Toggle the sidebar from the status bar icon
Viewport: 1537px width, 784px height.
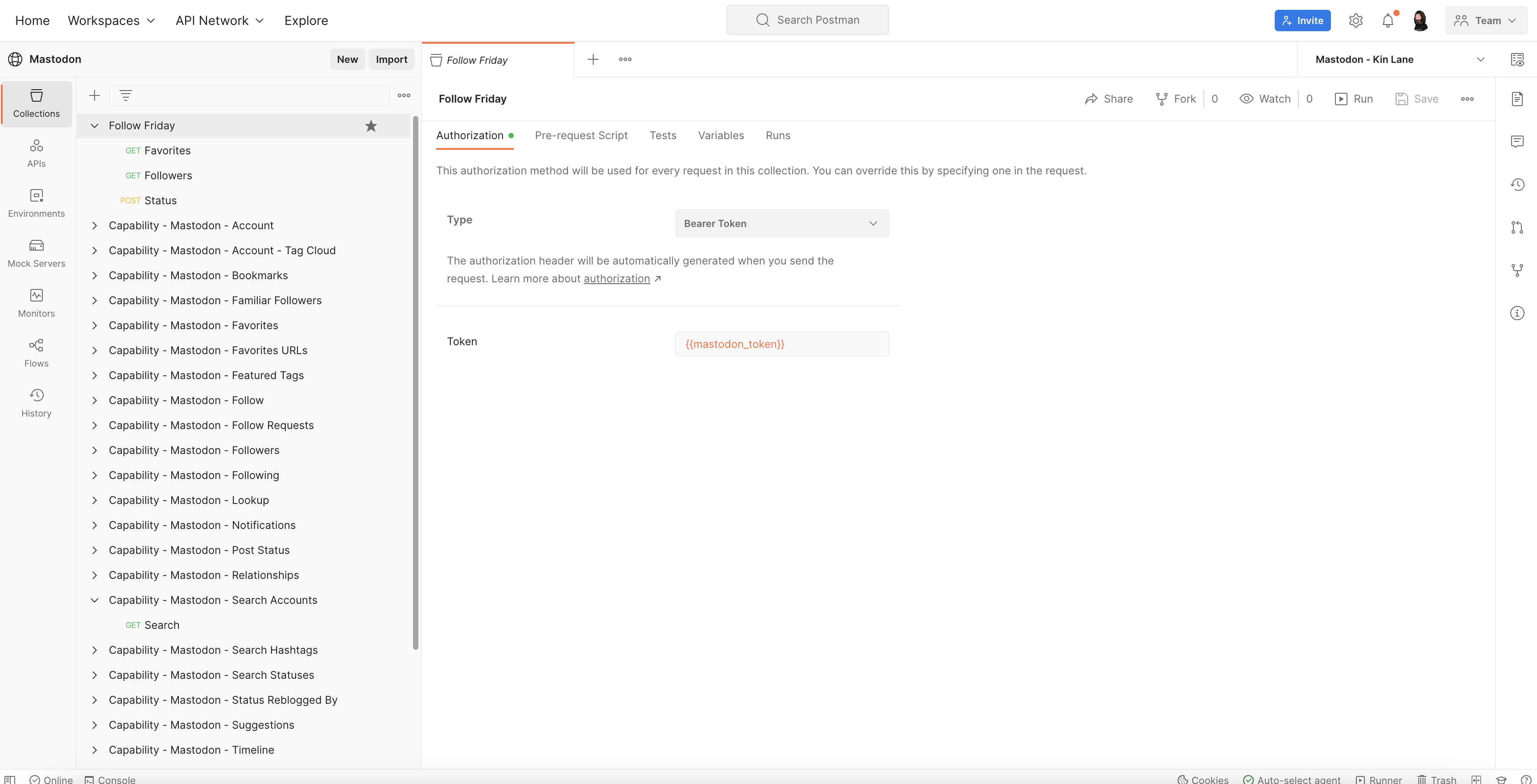tap(10, 779)
